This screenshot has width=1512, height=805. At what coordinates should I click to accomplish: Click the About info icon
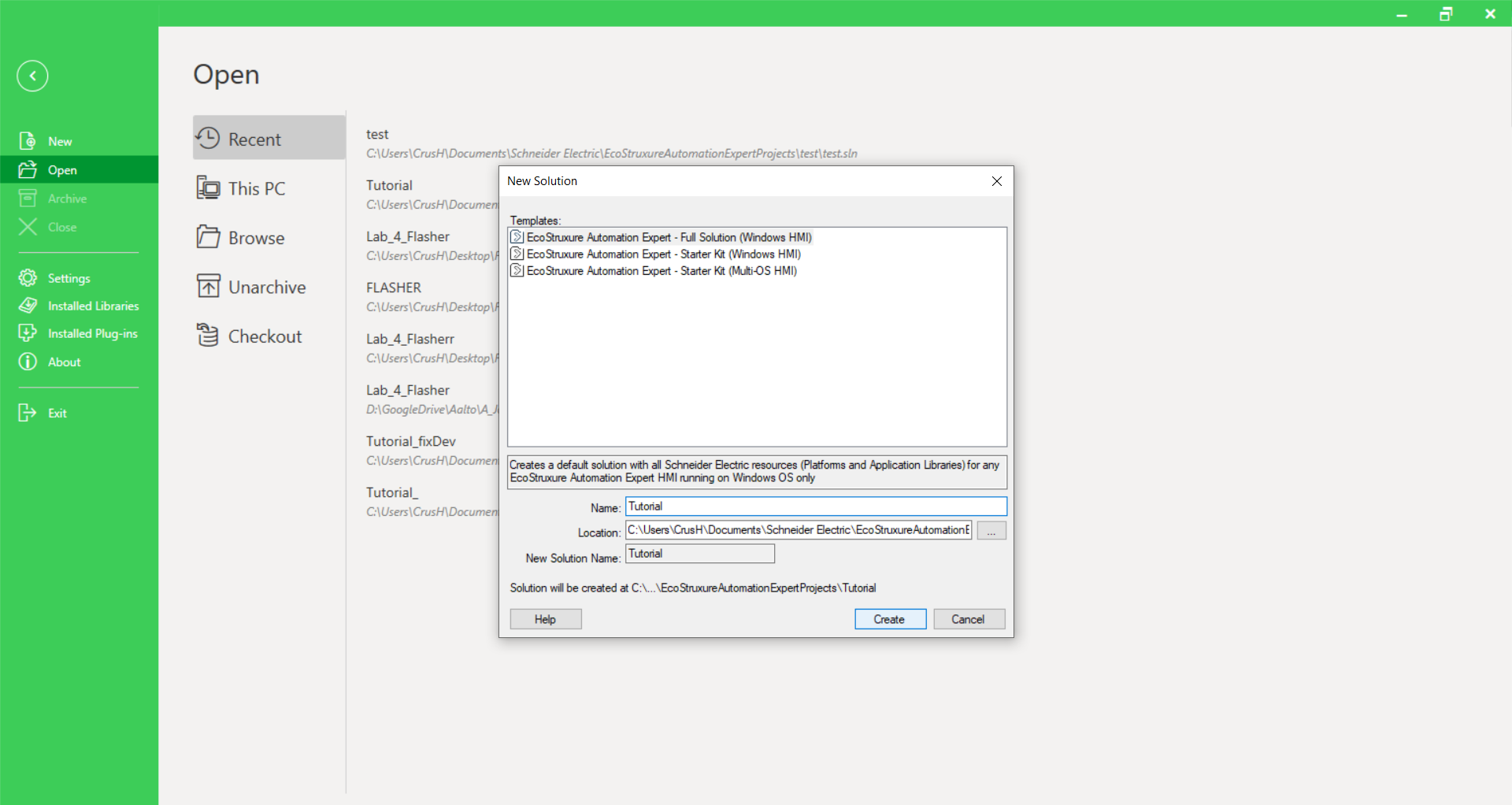point(28,362)
